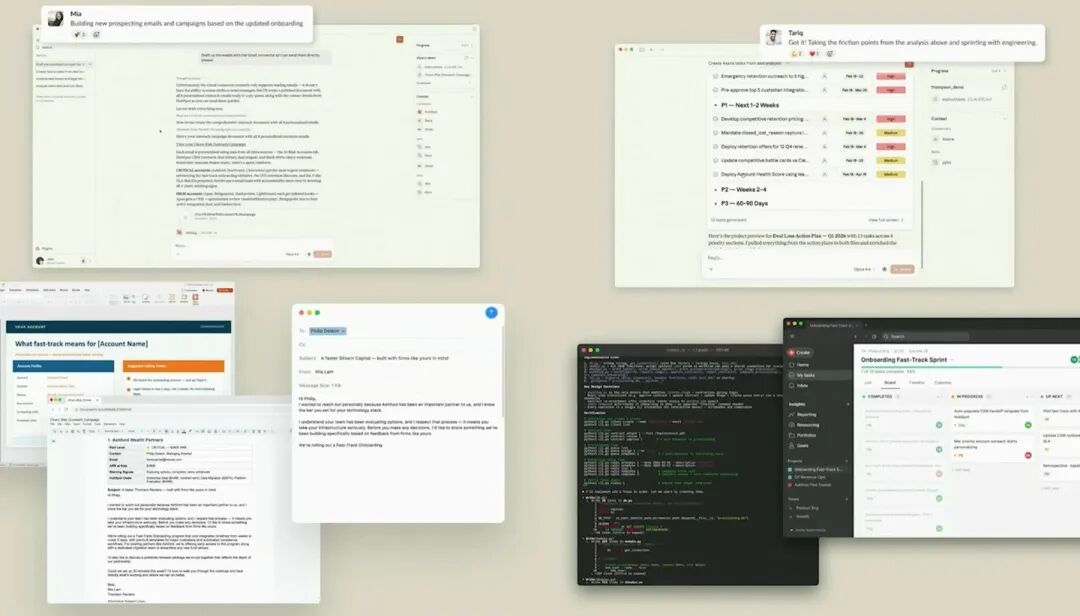Click View full screen link
The width and height of the screenshot is (1080, 616).
[x=884, y=219]
